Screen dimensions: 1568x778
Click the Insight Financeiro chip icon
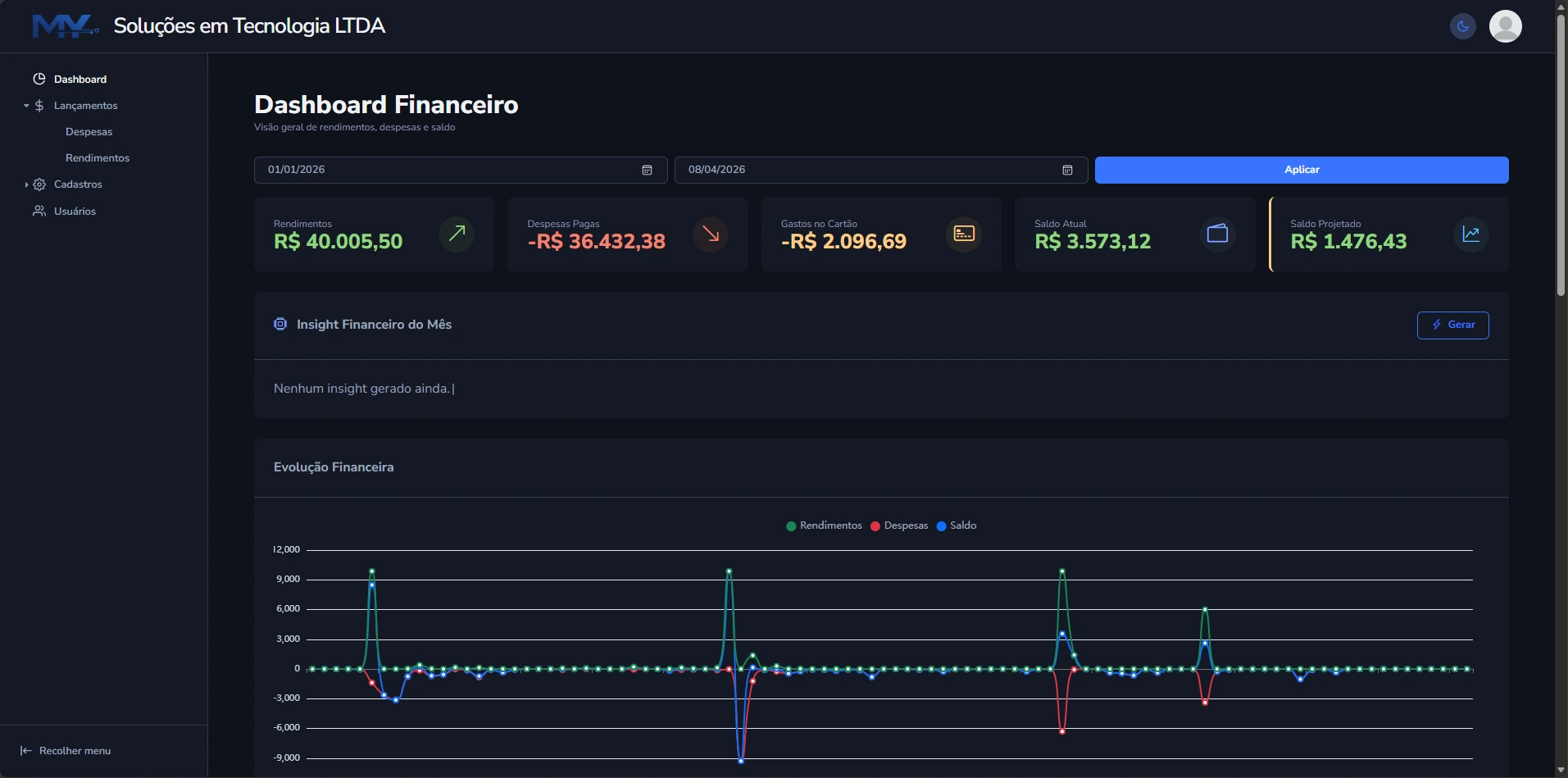[x=280, y=324]
